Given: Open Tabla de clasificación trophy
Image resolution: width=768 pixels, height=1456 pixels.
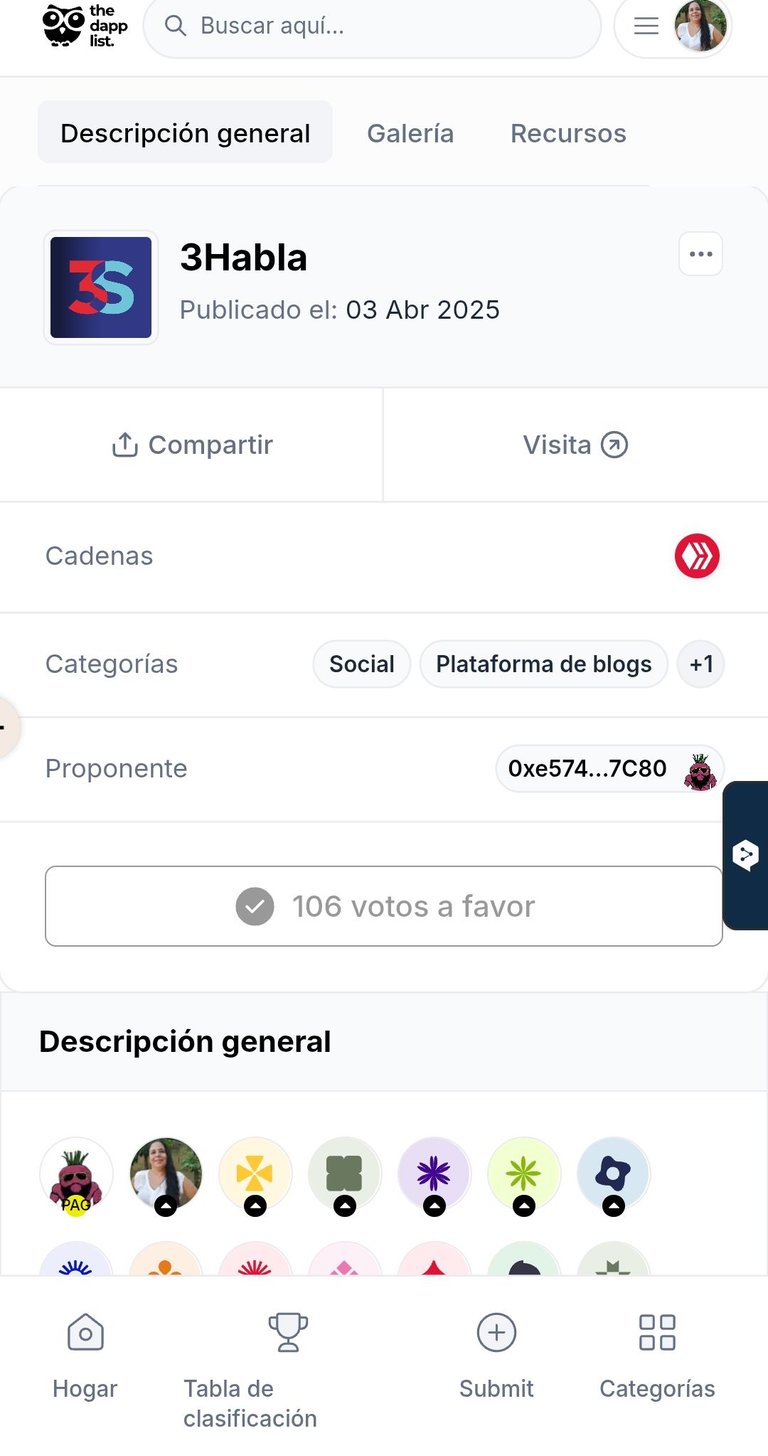Looking at the screenshot, I should point(288,1333).
